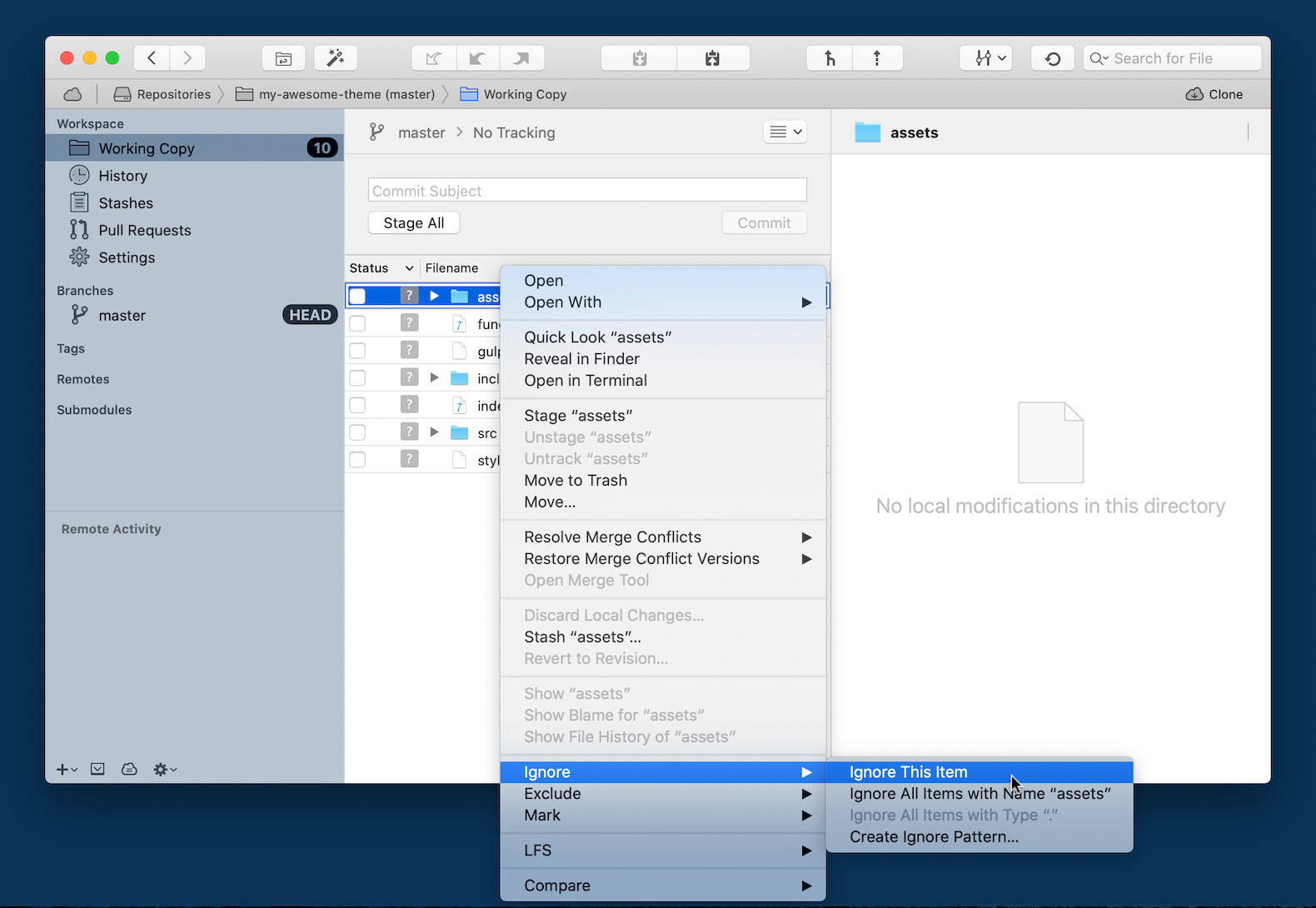Image resolution: width=1316 pixels, height=908 pixels.
Task: Expand the src folder disclosure triangle
Action: (434, 432)
